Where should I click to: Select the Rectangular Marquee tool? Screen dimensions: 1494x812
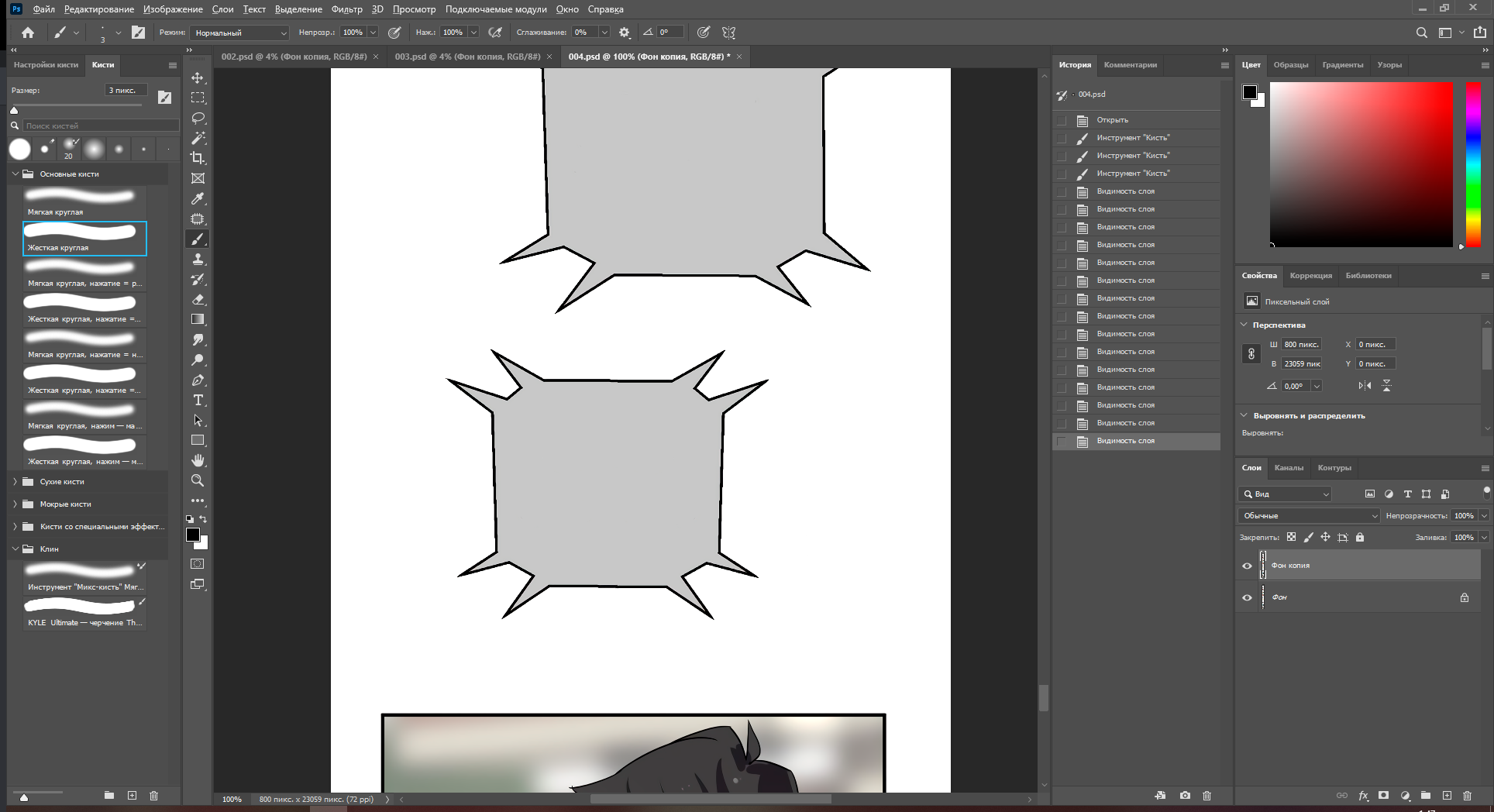point(198,98)
